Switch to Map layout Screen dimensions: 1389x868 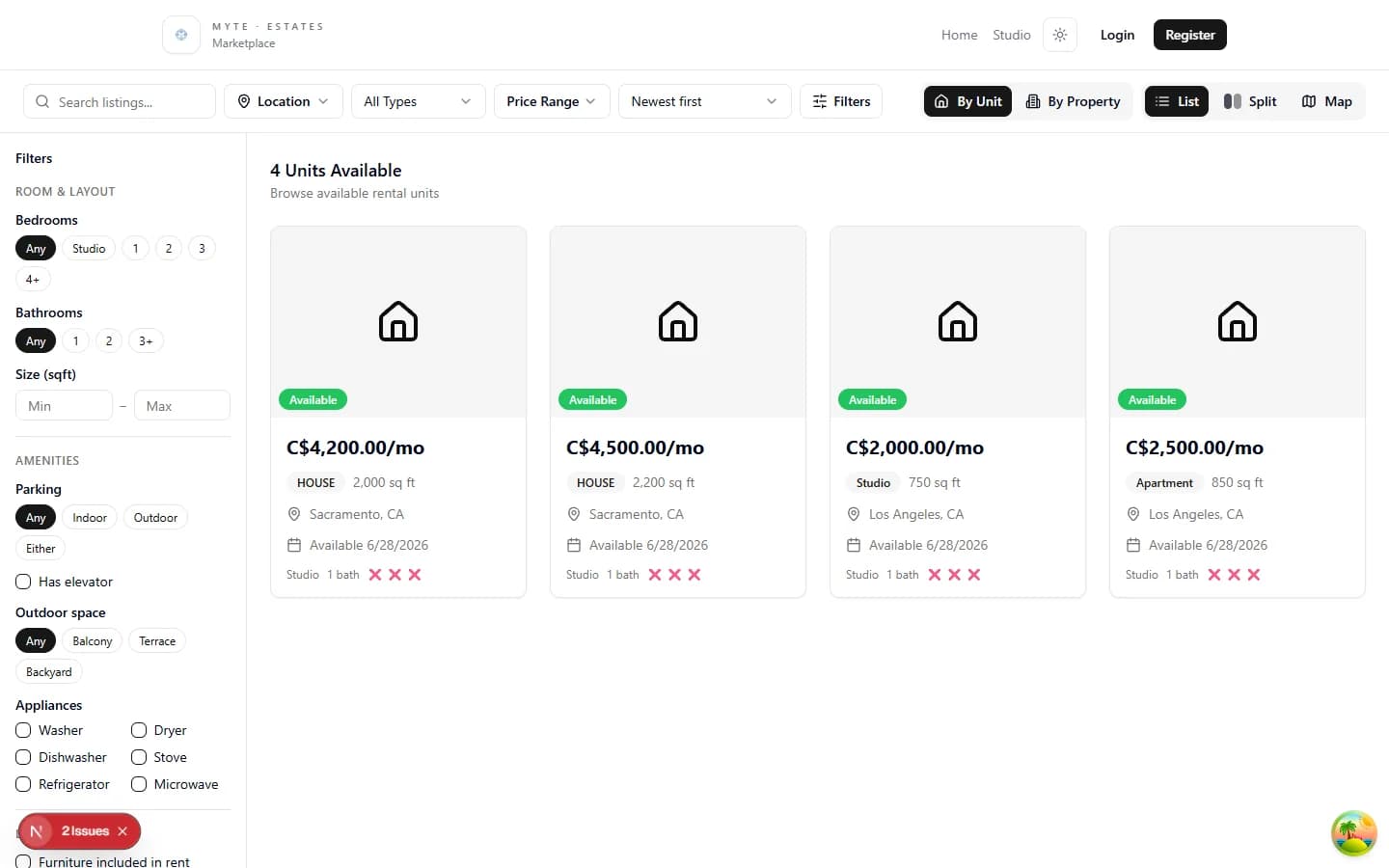1327,101
